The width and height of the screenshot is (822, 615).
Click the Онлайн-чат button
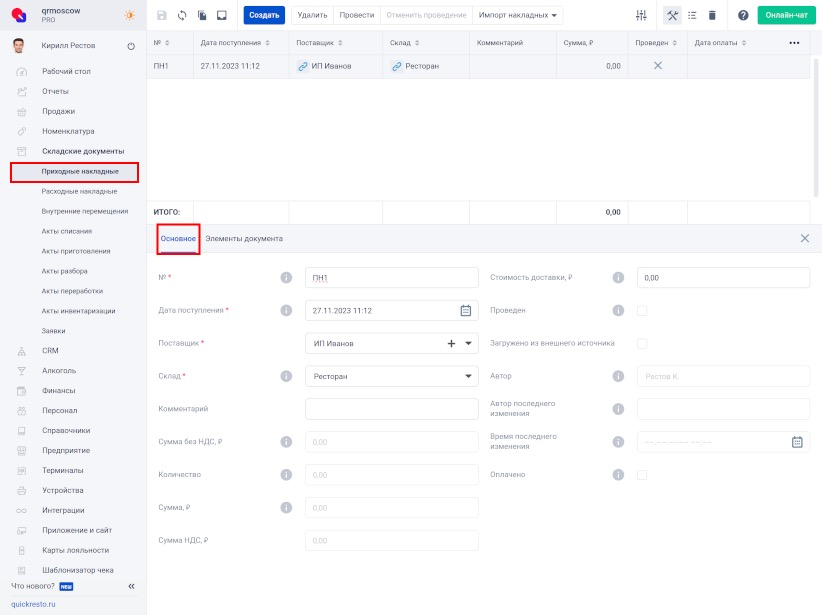pos(786,15)
